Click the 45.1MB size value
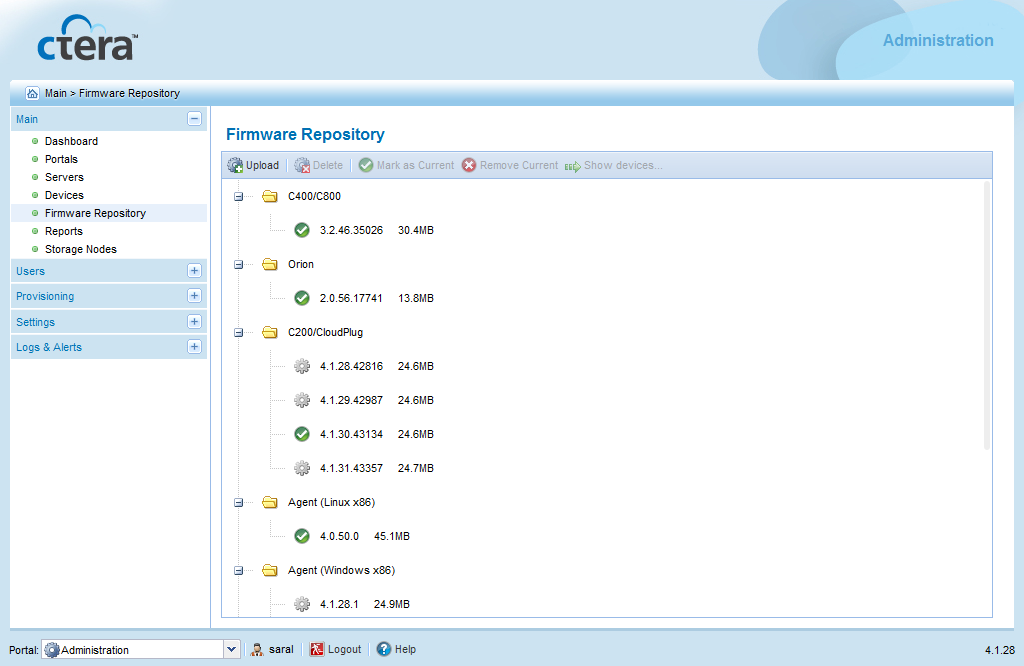1024x666 pixels. 392,537
